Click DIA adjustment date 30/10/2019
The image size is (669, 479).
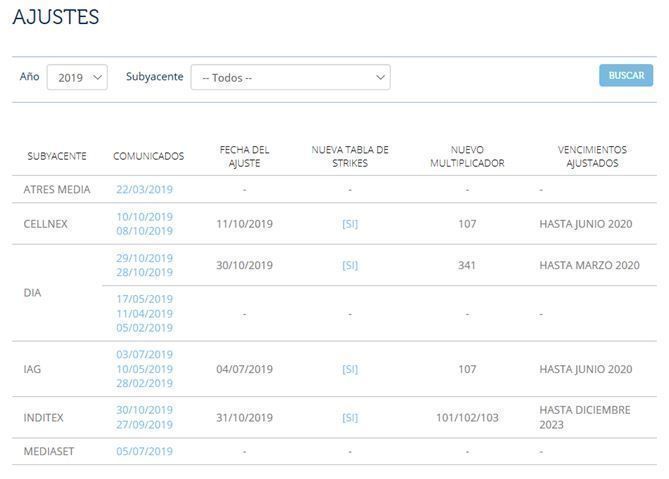point(244,265)
